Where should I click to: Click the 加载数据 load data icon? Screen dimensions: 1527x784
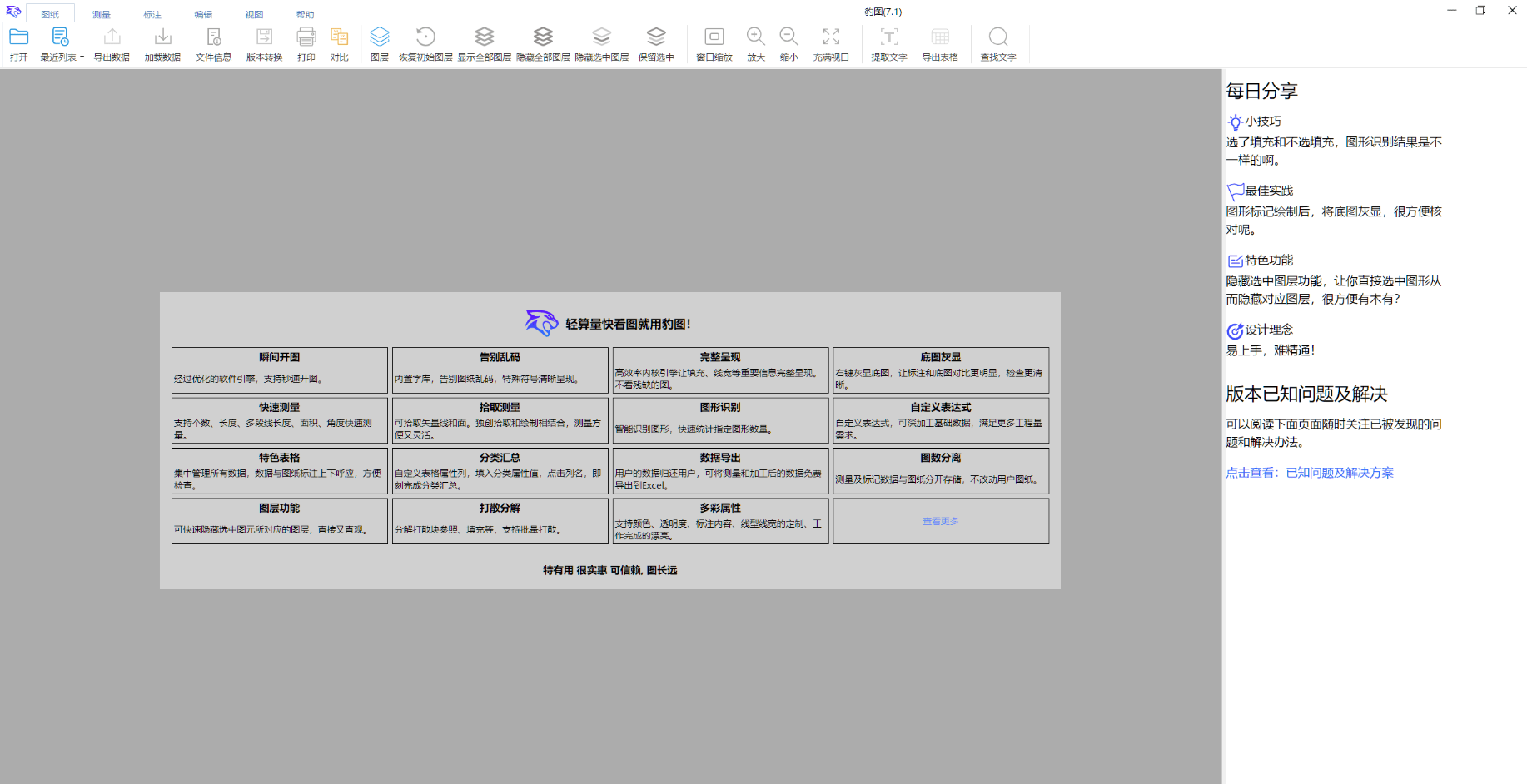[x=163, y=37]
